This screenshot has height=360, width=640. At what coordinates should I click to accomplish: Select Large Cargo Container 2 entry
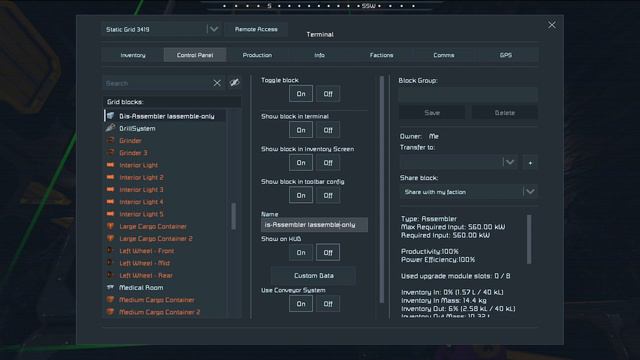click(165, 238)
